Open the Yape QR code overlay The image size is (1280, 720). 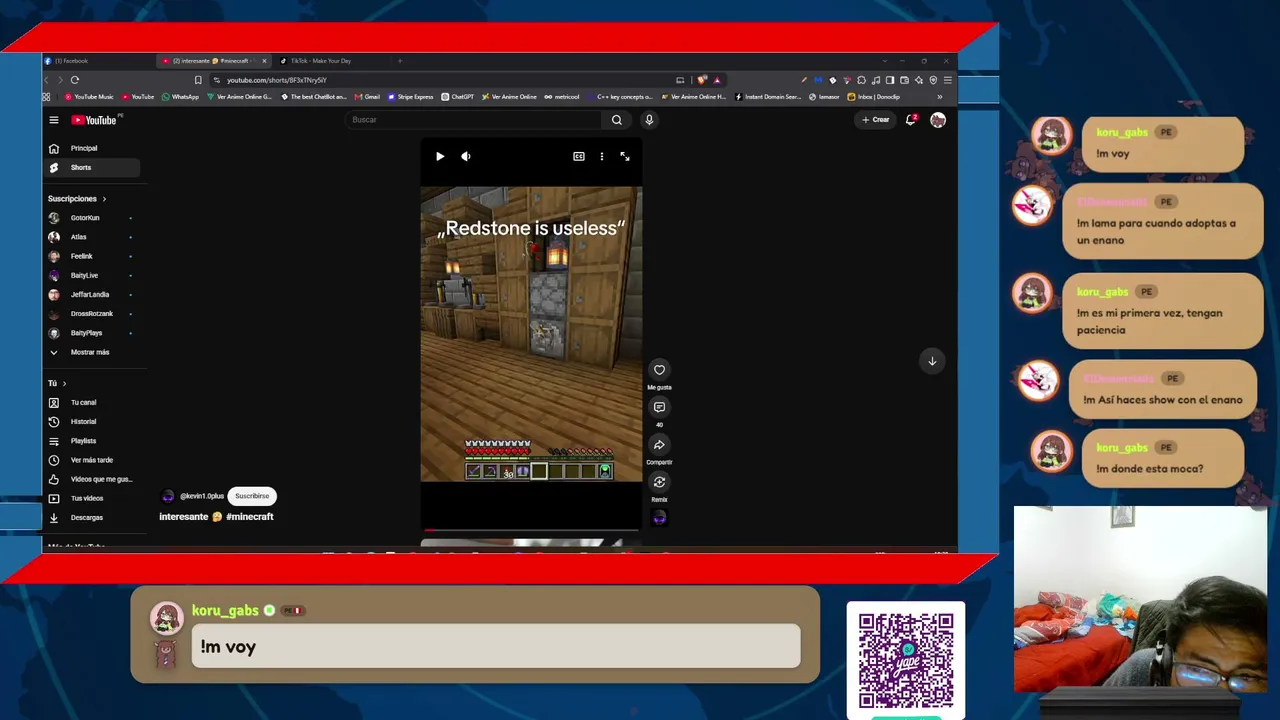pyautogui.click(x=906, y=661)
